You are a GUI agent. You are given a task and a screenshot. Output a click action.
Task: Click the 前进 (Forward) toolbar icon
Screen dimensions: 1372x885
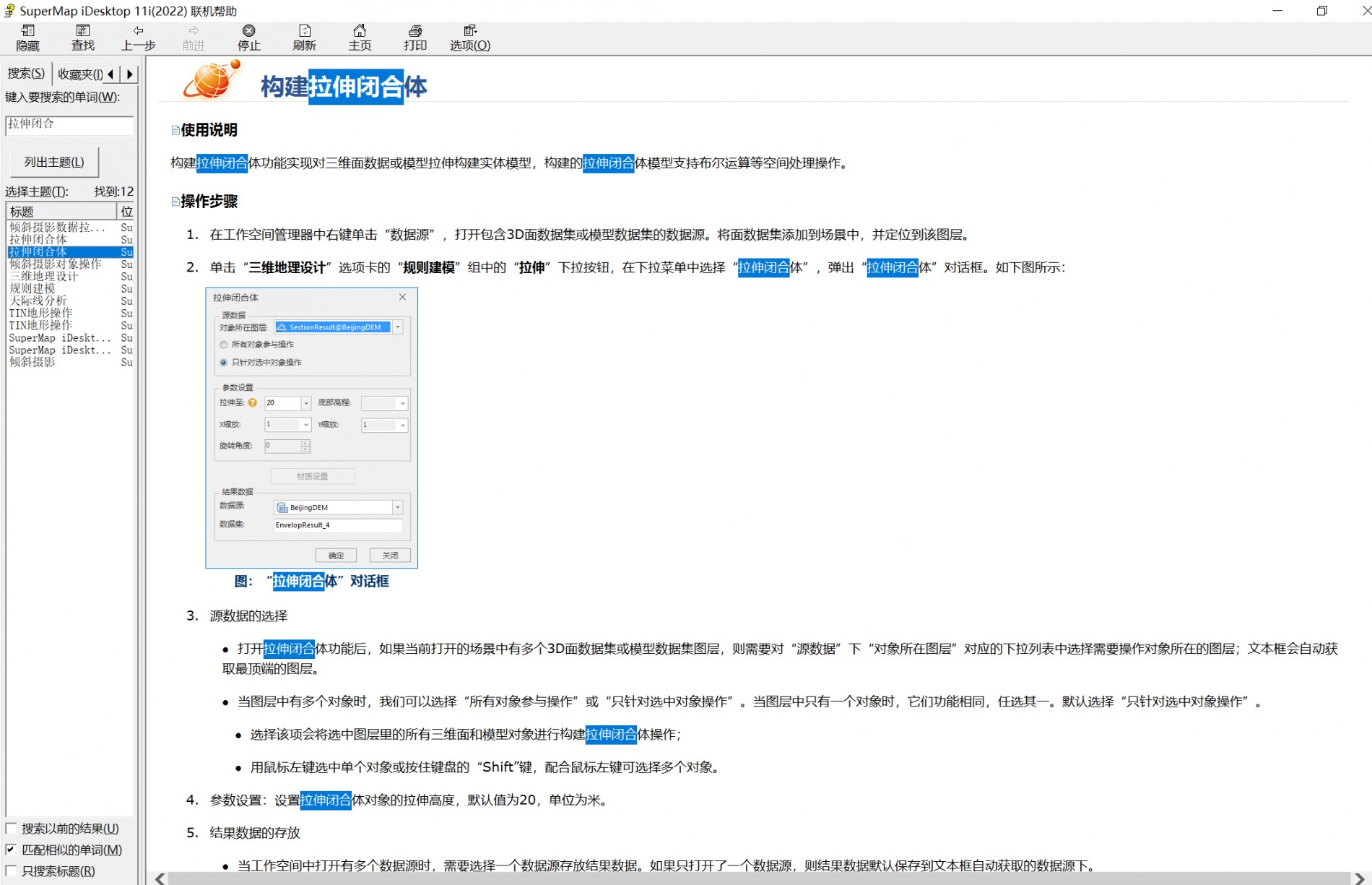point(194,38)
